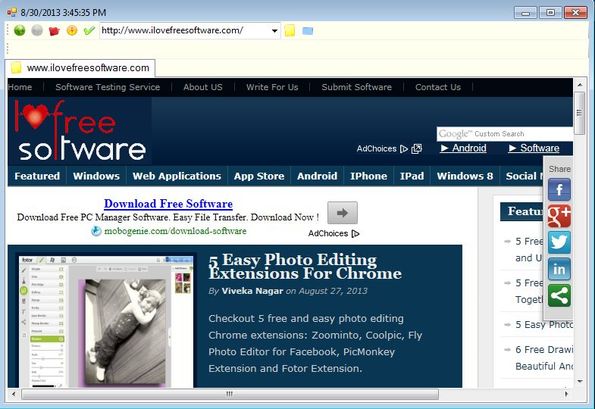The height and width of the screenshot is (409, 595).
Task: Share on Google Plus icon
Action: 559,216
